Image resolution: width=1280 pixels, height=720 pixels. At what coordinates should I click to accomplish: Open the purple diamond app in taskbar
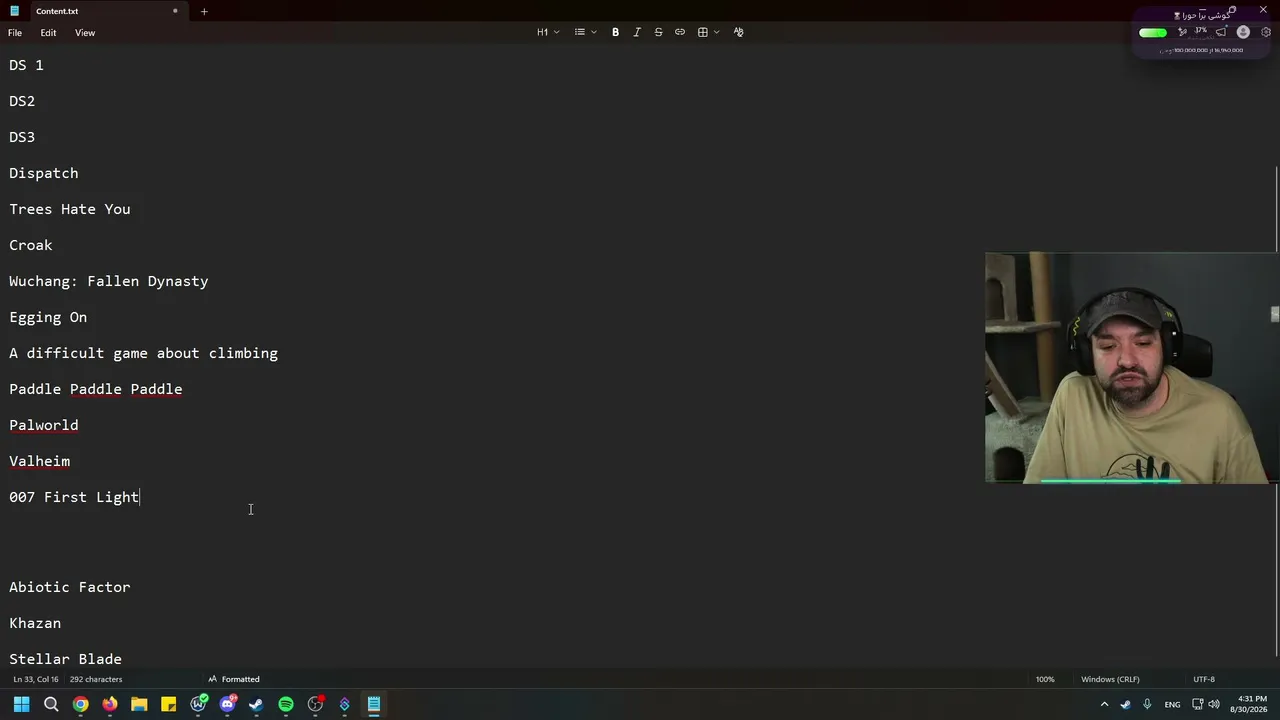tap(344, 704)
